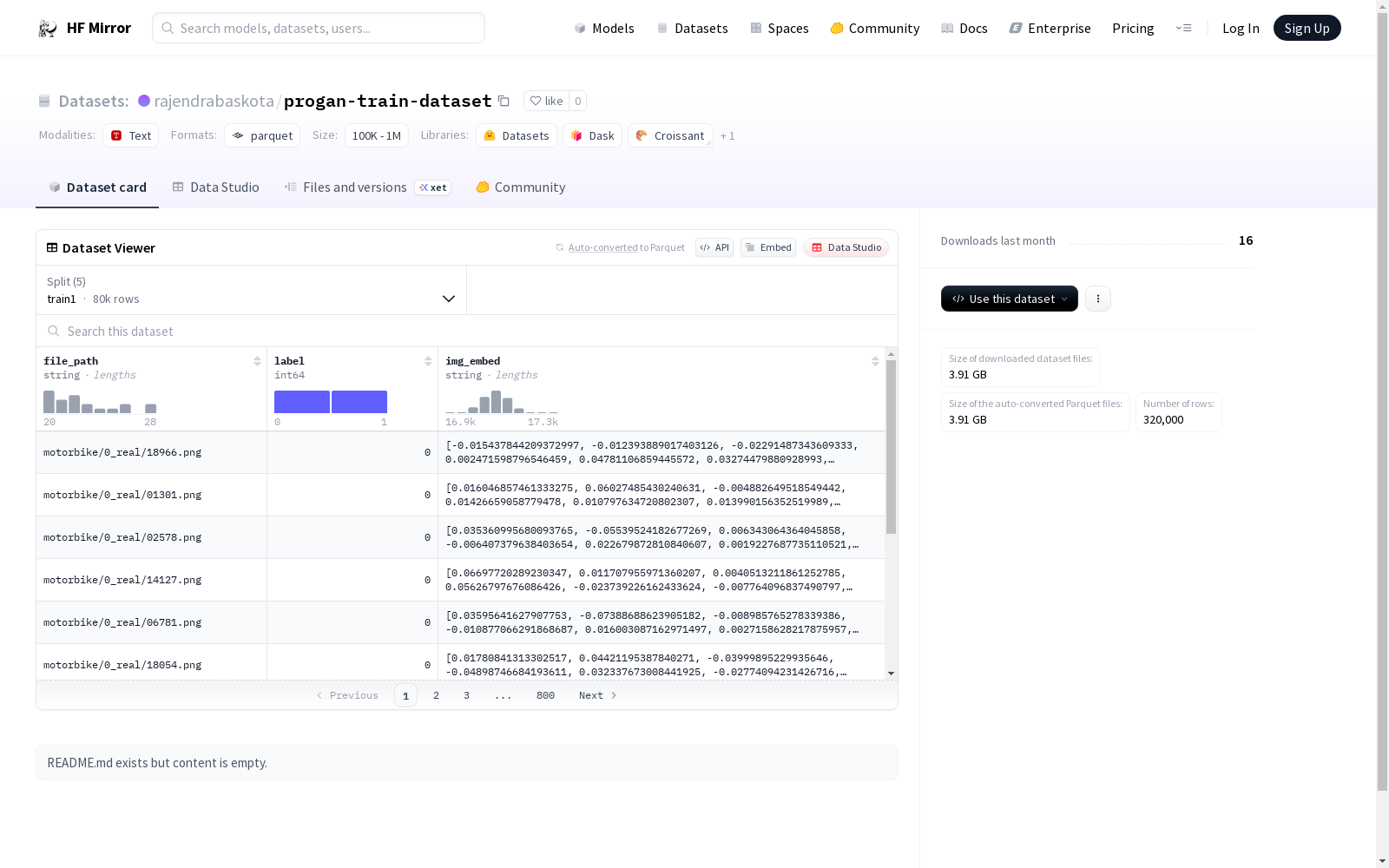Open three-dot more options button
Viewport: 1389px width, 868px height.
[1098, 299]
